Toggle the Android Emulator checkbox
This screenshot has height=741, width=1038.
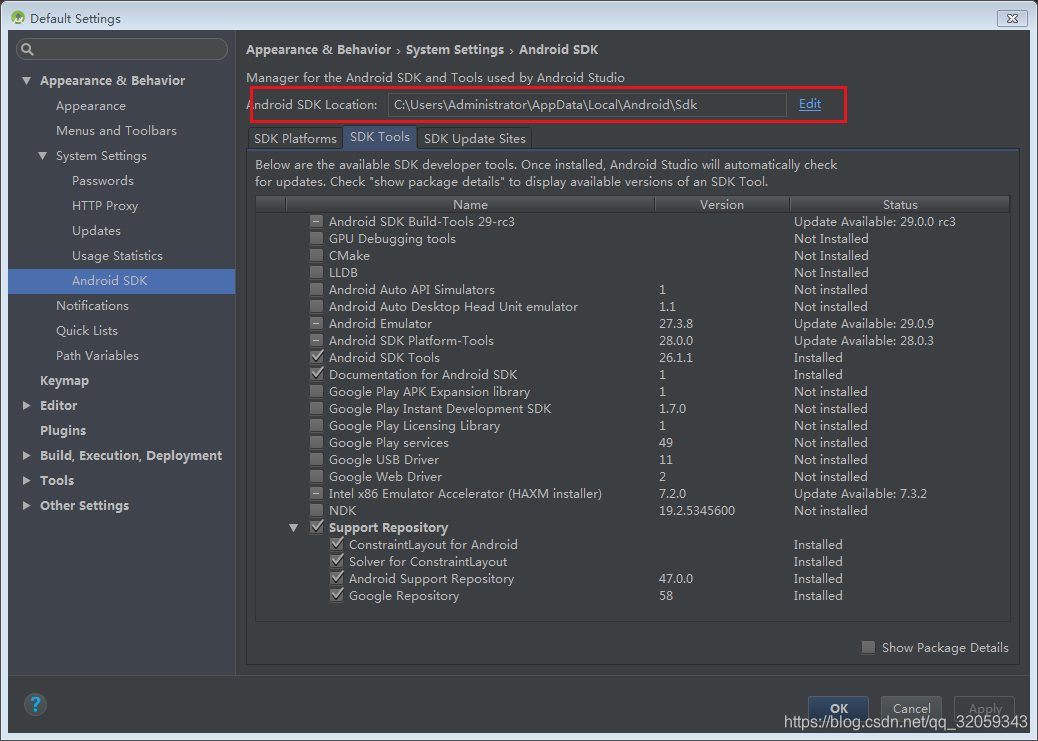[x=316, y=323]
